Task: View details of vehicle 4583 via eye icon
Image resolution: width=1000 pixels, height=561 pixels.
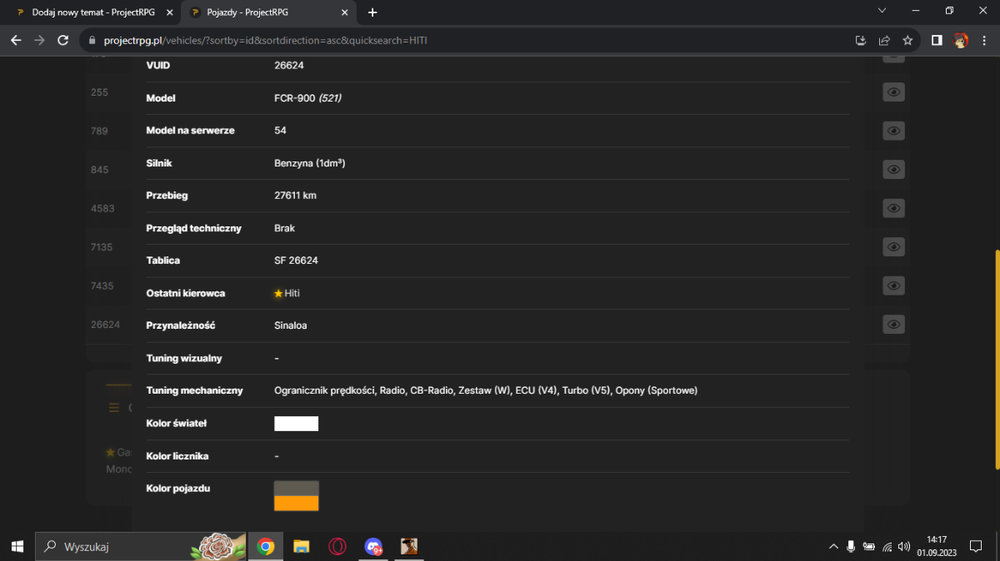Action: 893,208
